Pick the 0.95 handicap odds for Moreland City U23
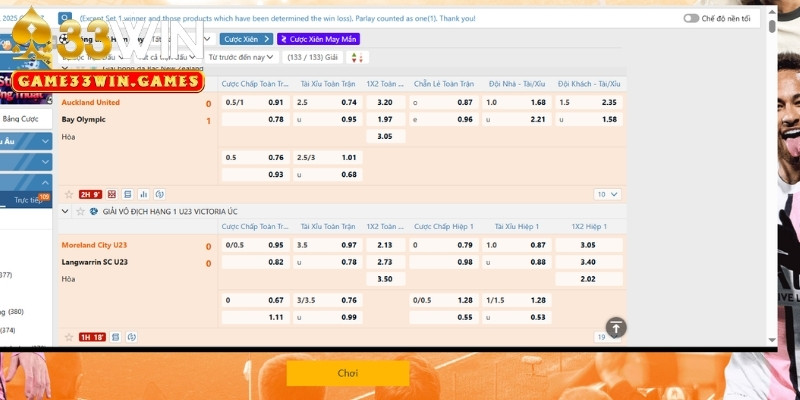 [275, 245]
